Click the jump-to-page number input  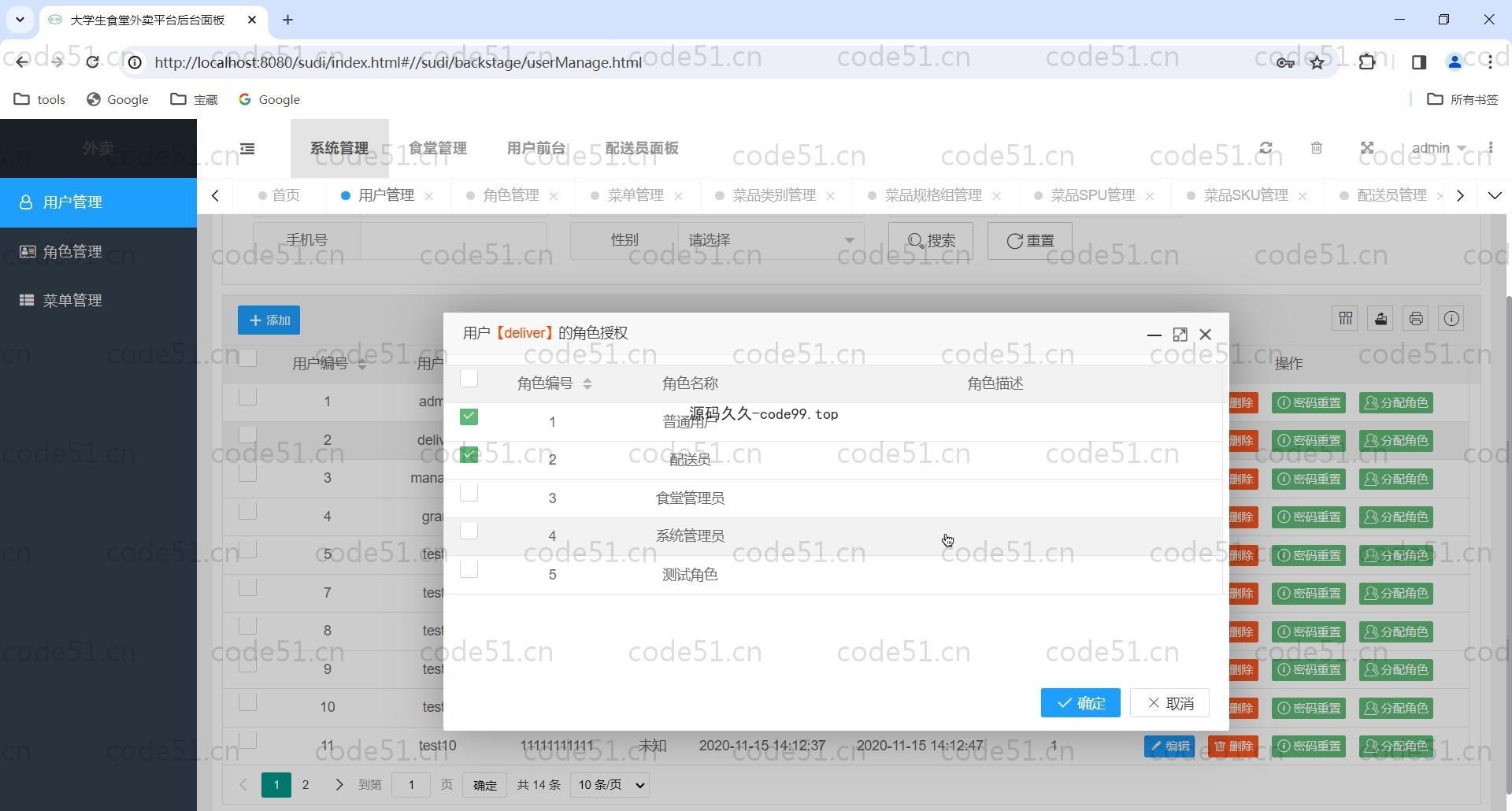pyautogui.click(x=411, y=785)
